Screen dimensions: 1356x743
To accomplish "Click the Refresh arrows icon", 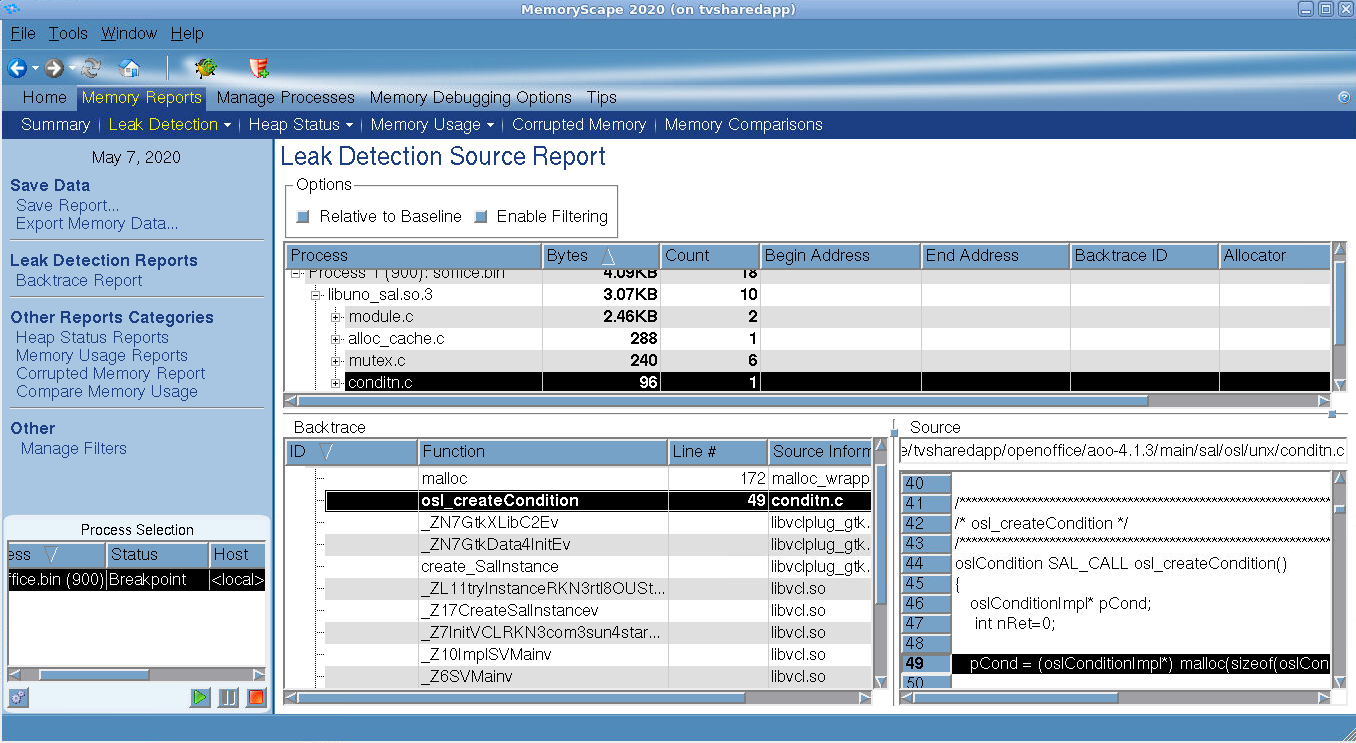I will click(x=91, y=68).
